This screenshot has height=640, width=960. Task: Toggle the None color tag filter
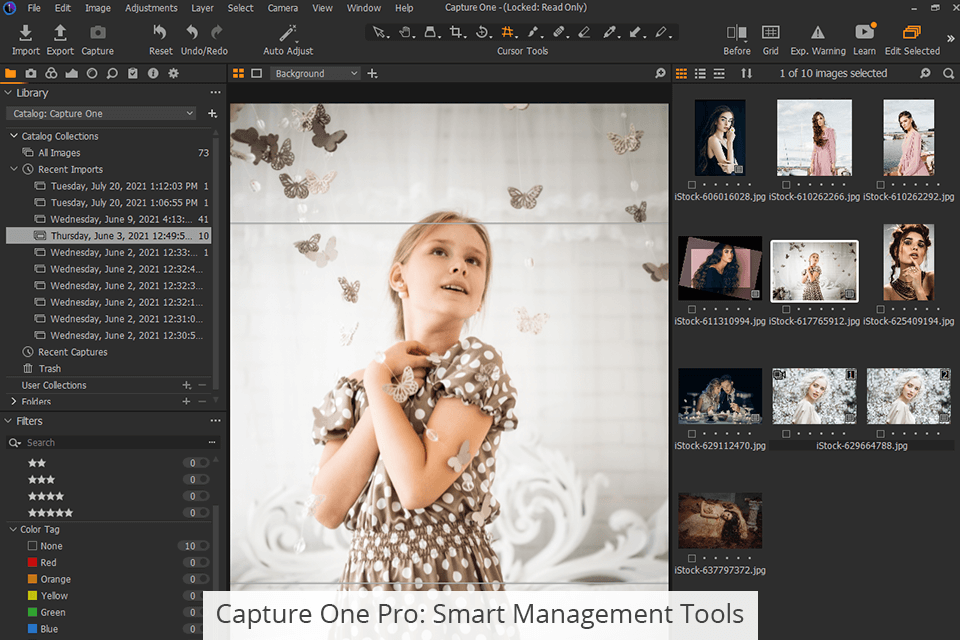[x=50, y=546]
